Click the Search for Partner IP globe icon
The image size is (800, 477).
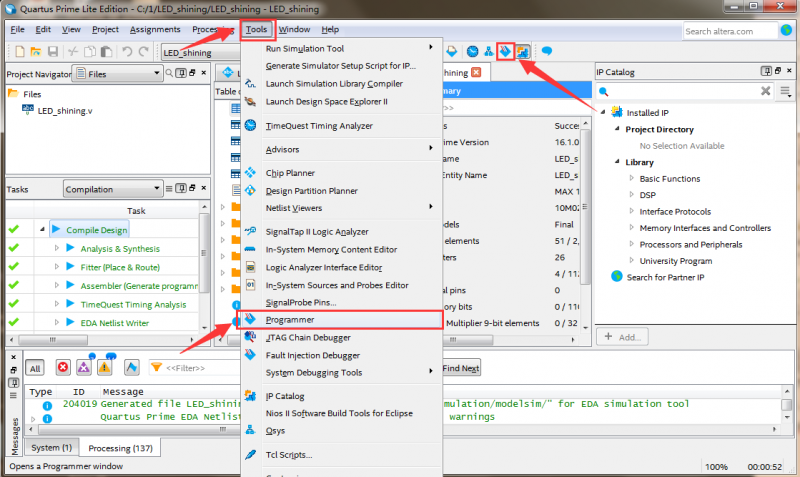(x=617, y=277)
